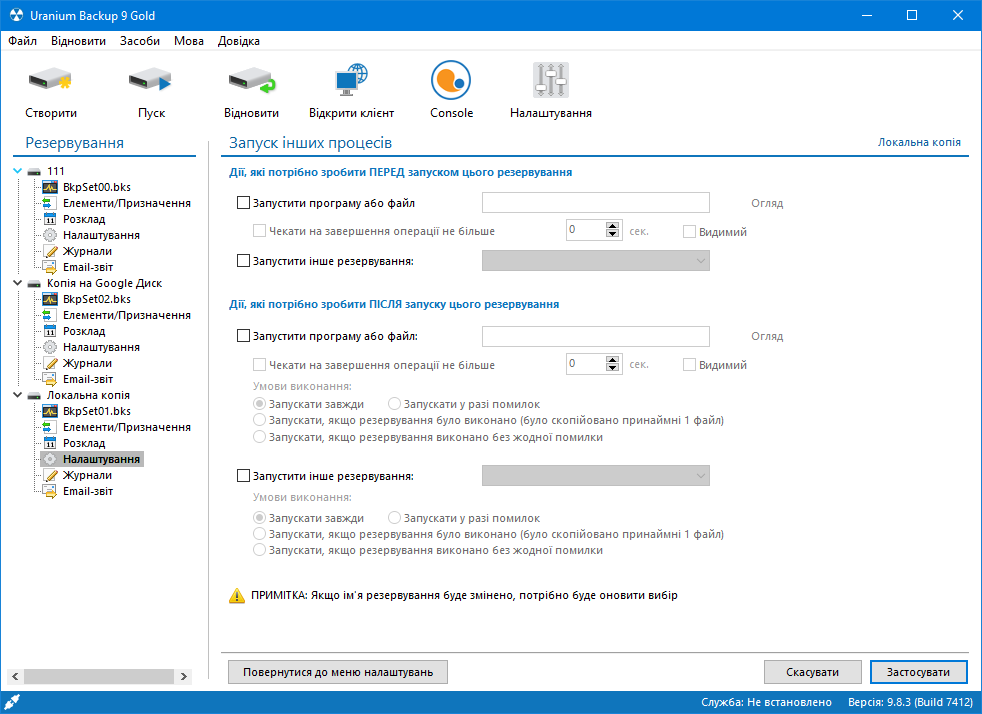982x714 pixels.
Task: Open the Відновити menu in menu bar
Action: click(78, 41)
